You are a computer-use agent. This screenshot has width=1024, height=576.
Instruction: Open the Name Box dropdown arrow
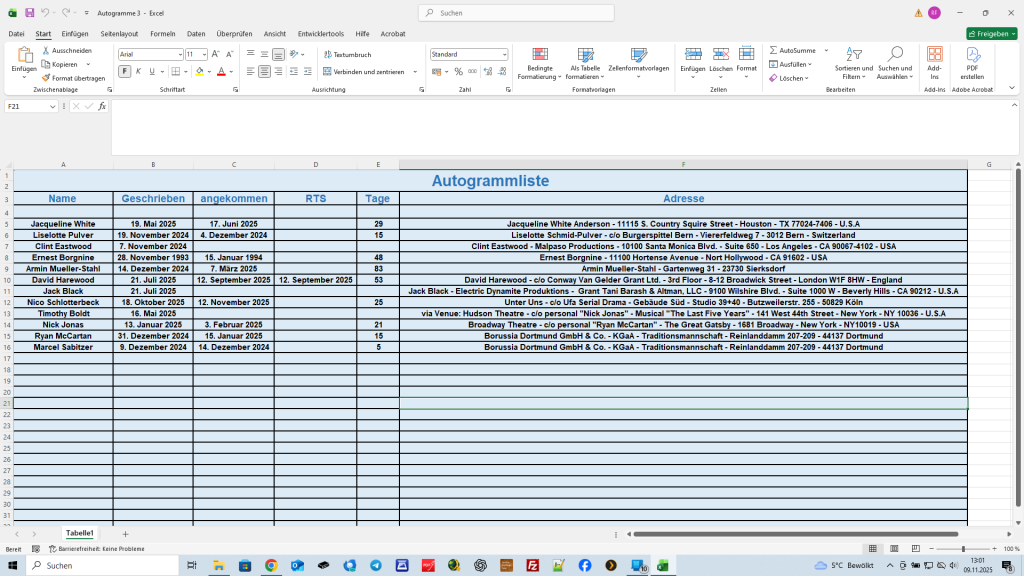point(53,106)
